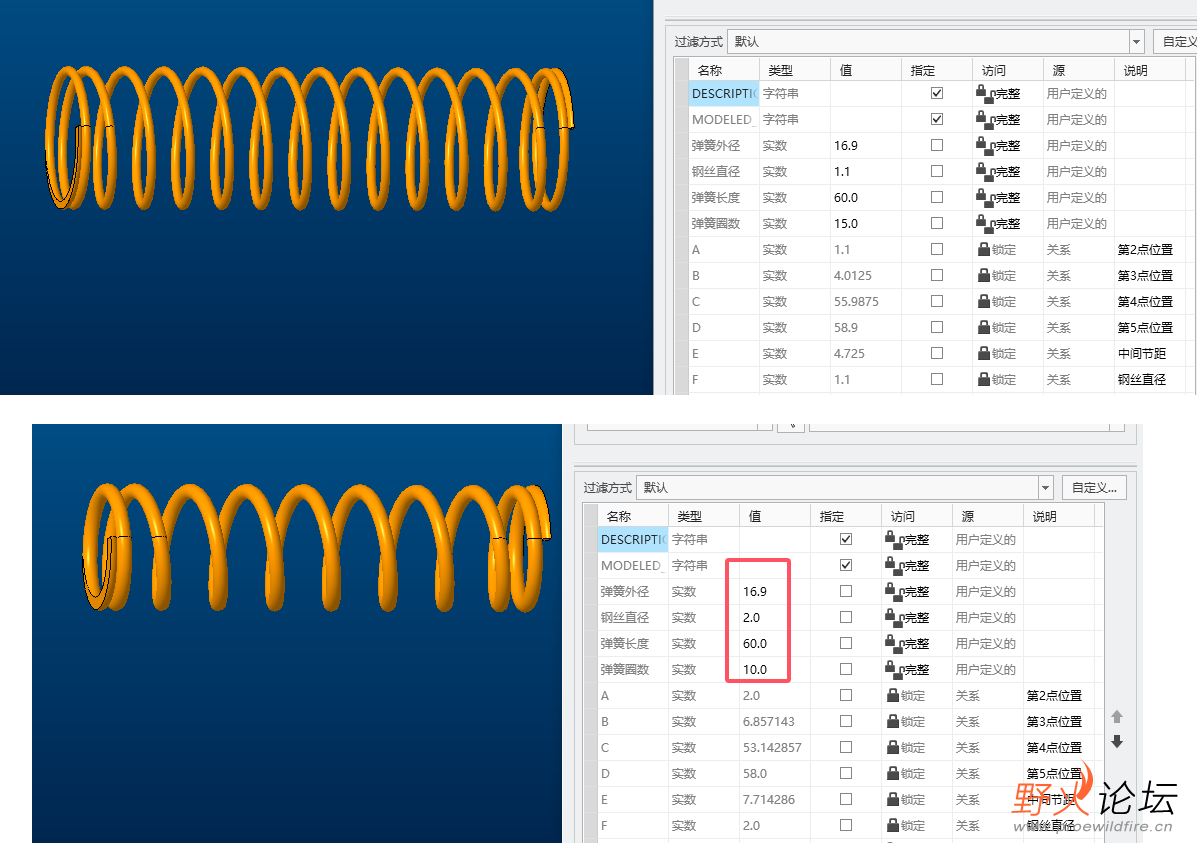1197x843 pixels.
Task: Click the 中间节距 description in the upper table
Action: [x=1141, y=353]
